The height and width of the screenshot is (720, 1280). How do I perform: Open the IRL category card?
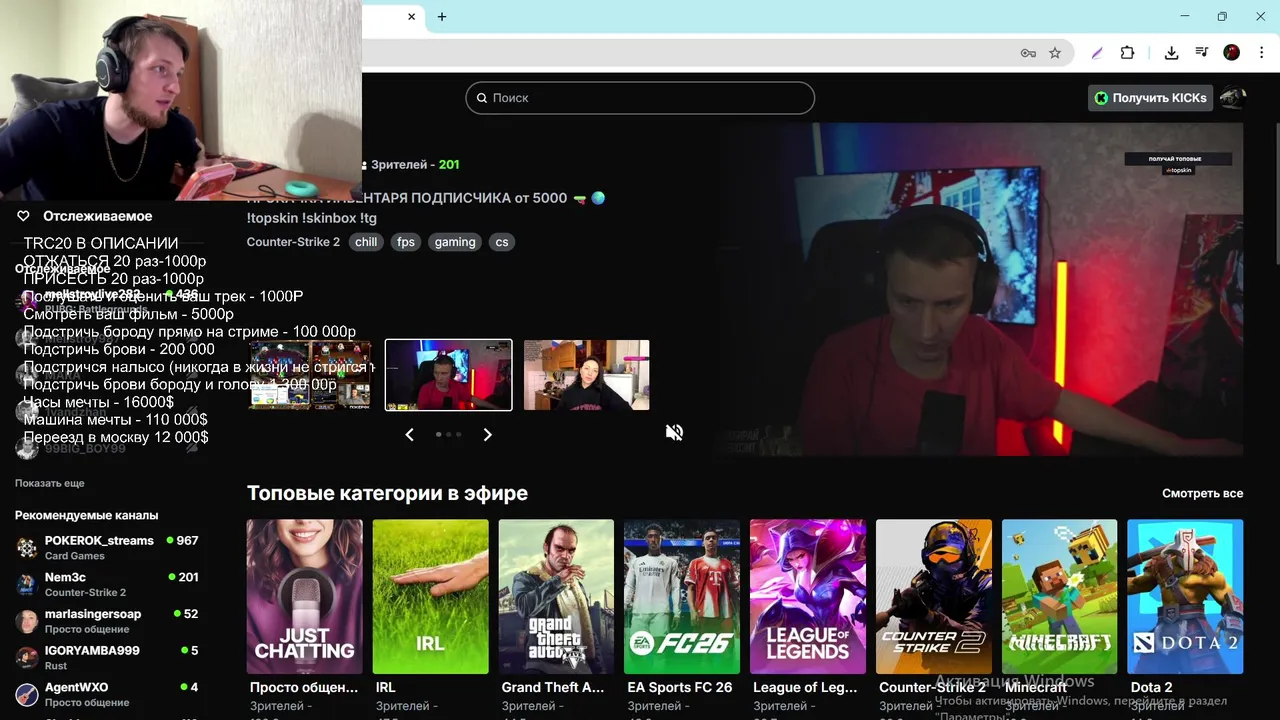[431, 596]
